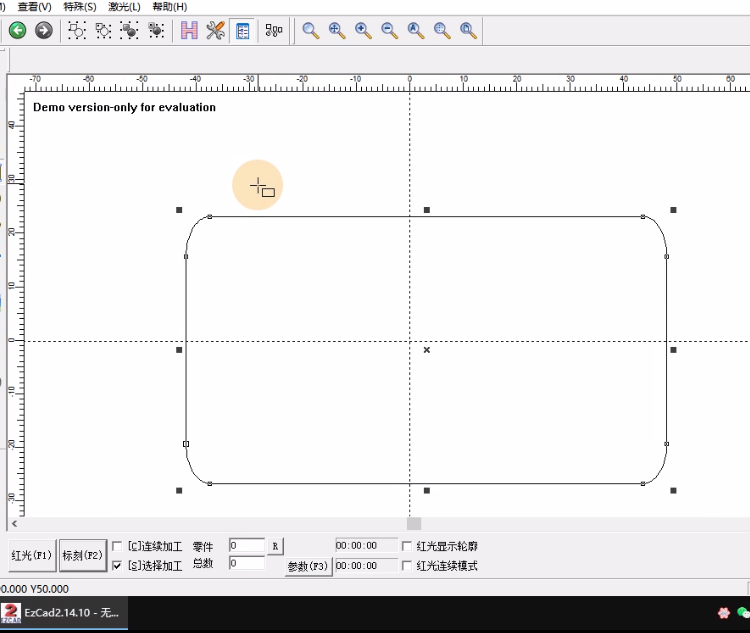This screenshot has height=633, width=750.
Task: Click the middle-right selection handle of rectangle
Action: [x=673, y=350]
